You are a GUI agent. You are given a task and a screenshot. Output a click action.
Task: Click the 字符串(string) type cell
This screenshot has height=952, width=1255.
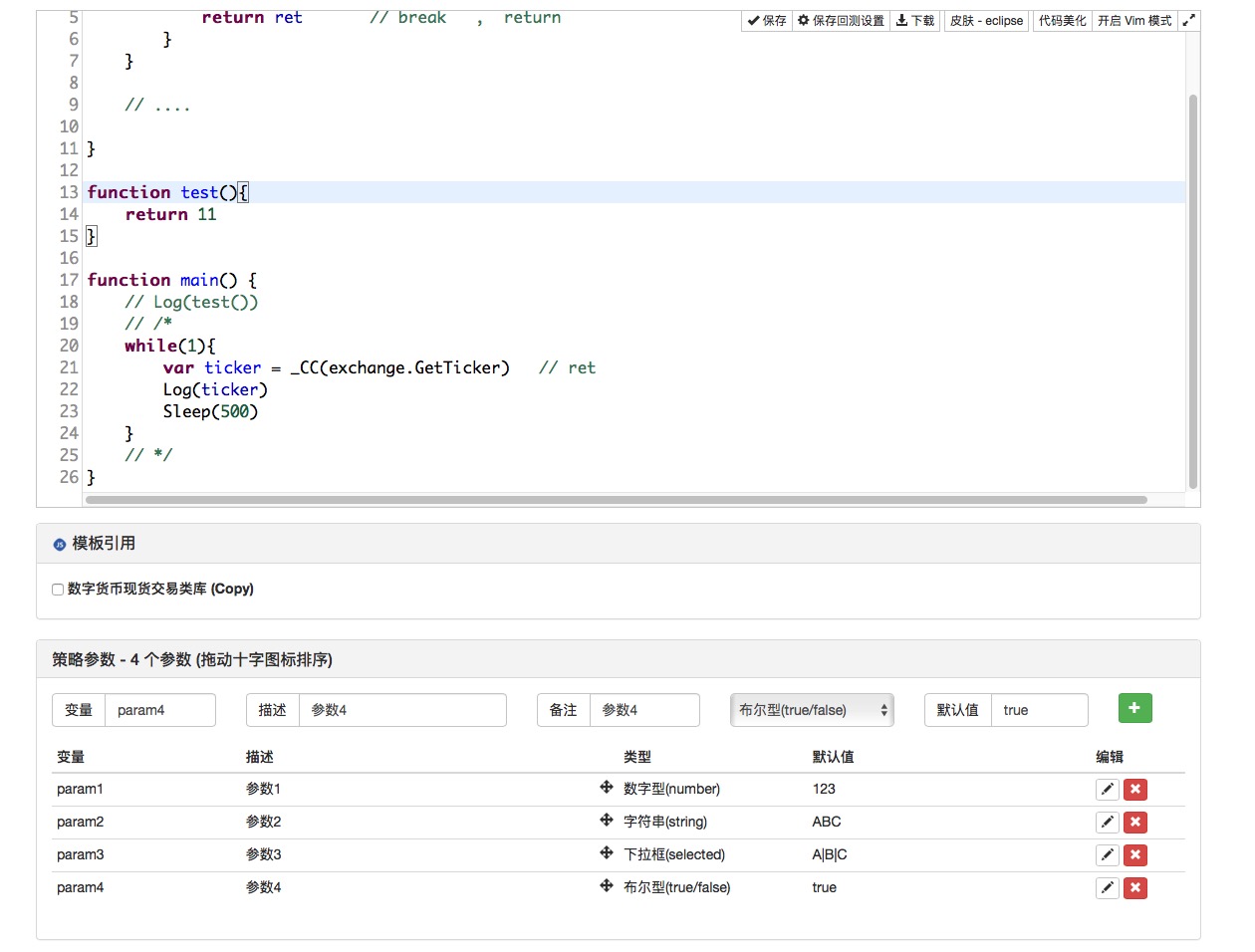coord(665,822)
